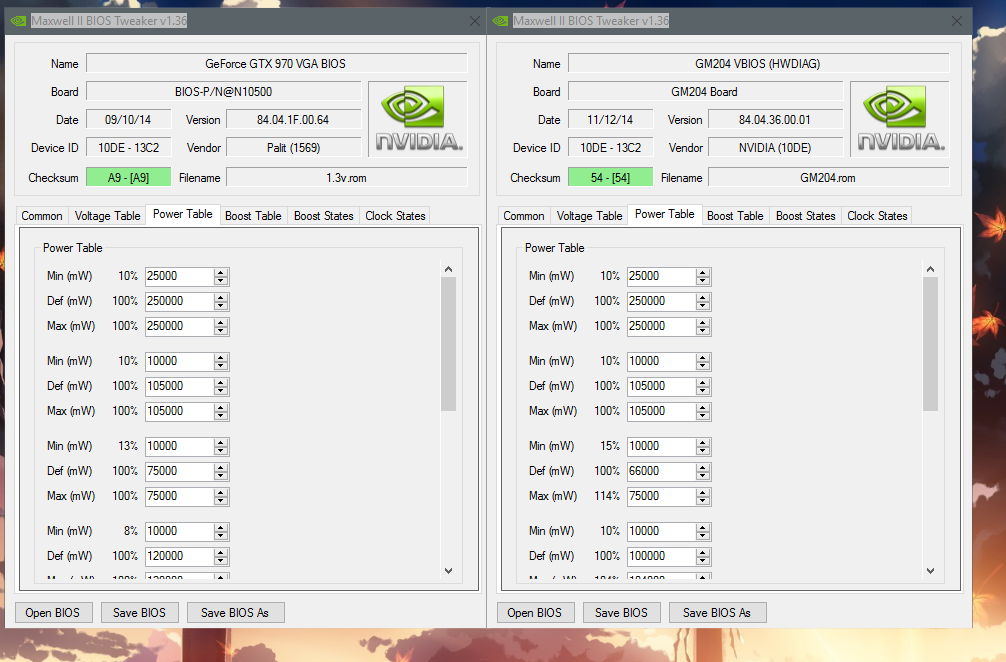Click the title bar app icon of the left window
Screen dimensions: 1006x662
tap(18, 21)
